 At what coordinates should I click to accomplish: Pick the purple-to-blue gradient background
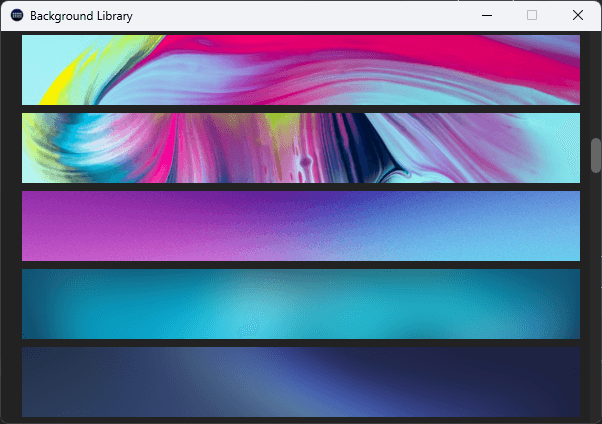(300, 226)
